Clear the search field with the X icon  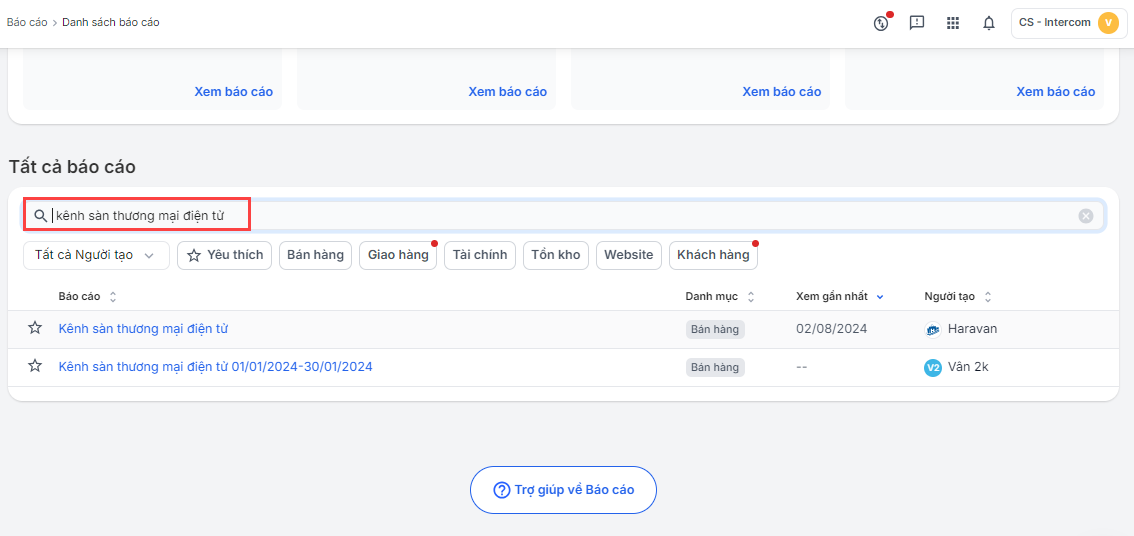(x=1086, y=216)
